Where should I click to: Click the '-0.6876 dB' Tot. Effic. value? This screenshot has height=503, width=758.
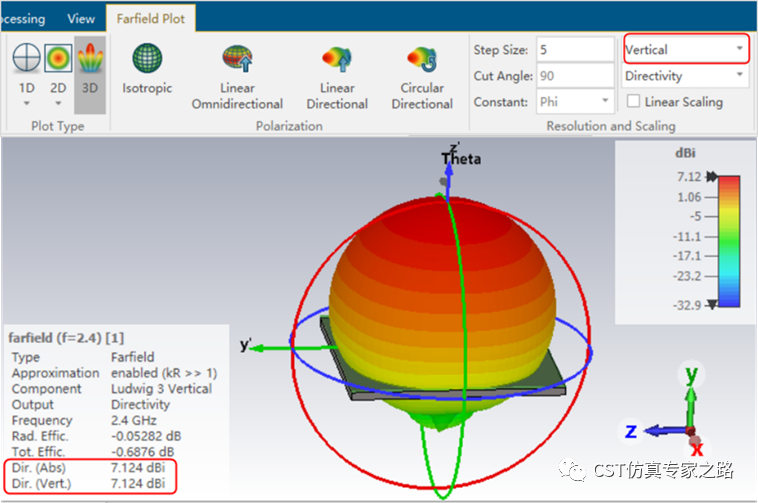[x=143, y=452]
